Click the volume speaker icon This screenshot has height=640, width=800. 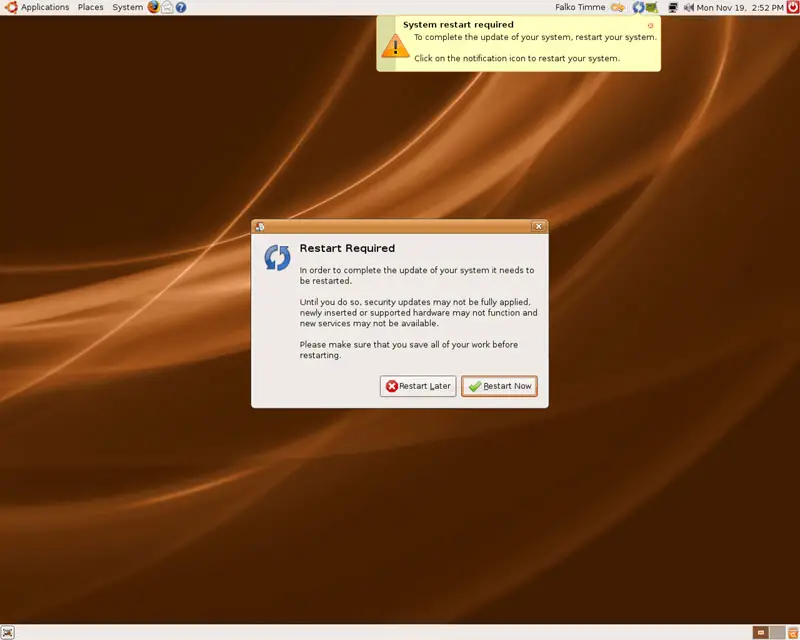click(x=688, y=7)
